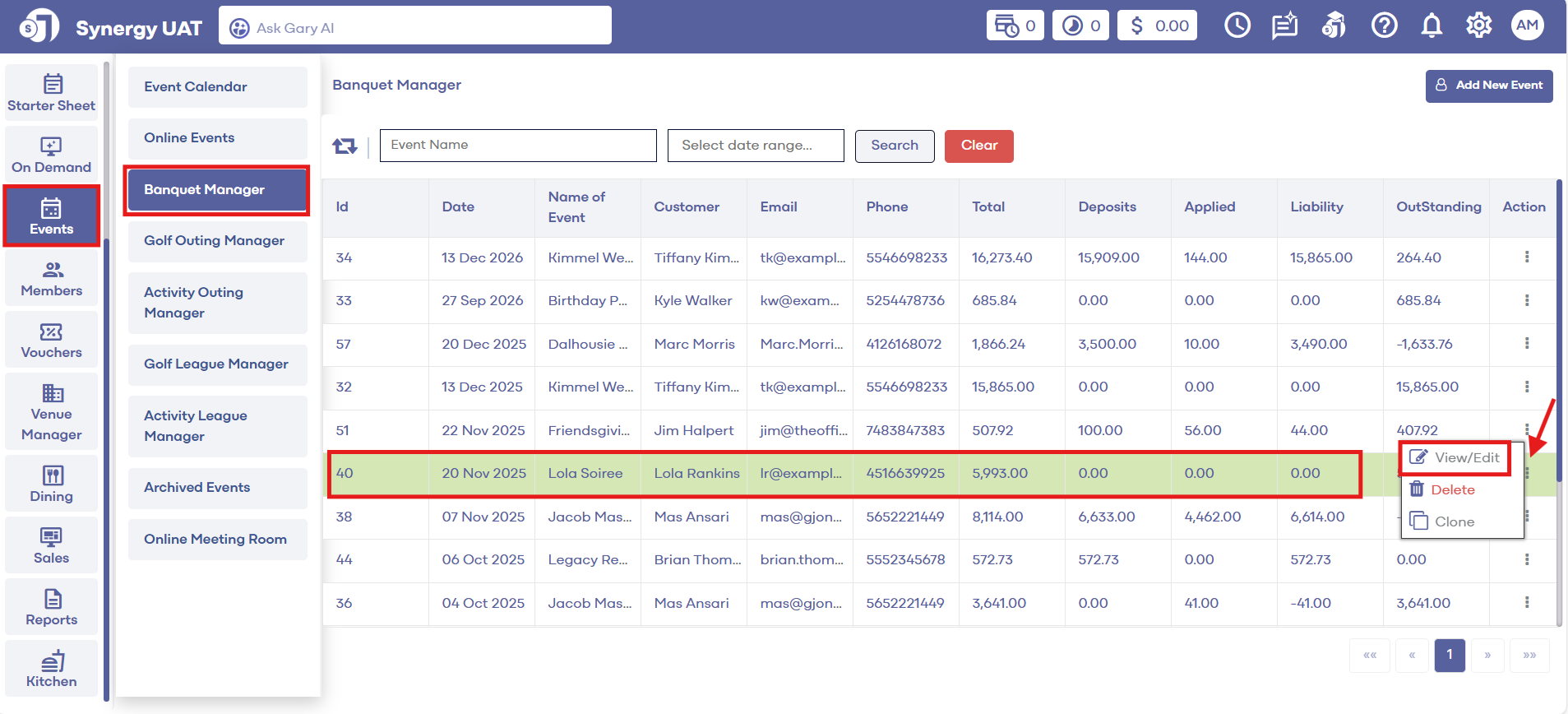Screen dimensions: 1568x714
Task: Open the AM user avatar
Action: coord(1527,25)
